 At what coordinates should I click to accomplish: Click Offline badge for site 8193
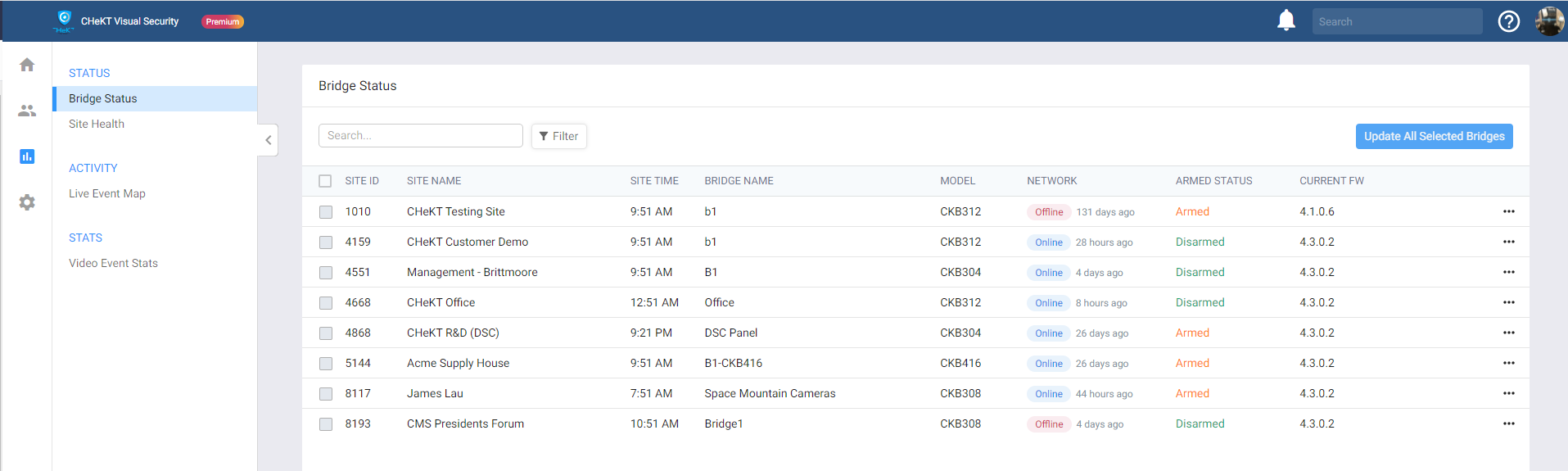pos(1049,424)
